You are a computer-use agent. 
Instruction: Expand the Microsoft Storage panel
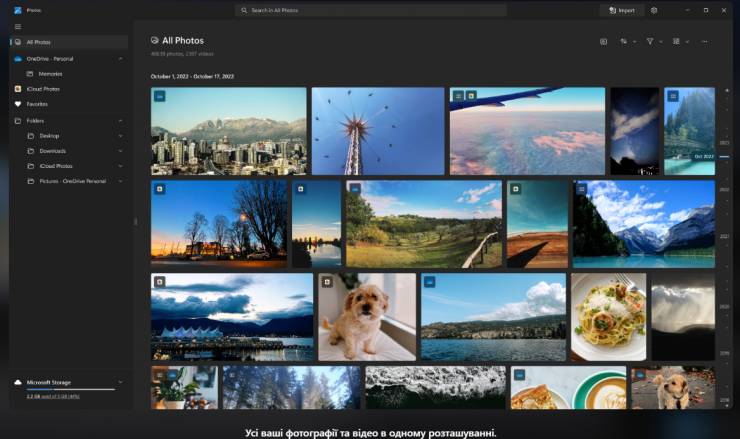120,382
